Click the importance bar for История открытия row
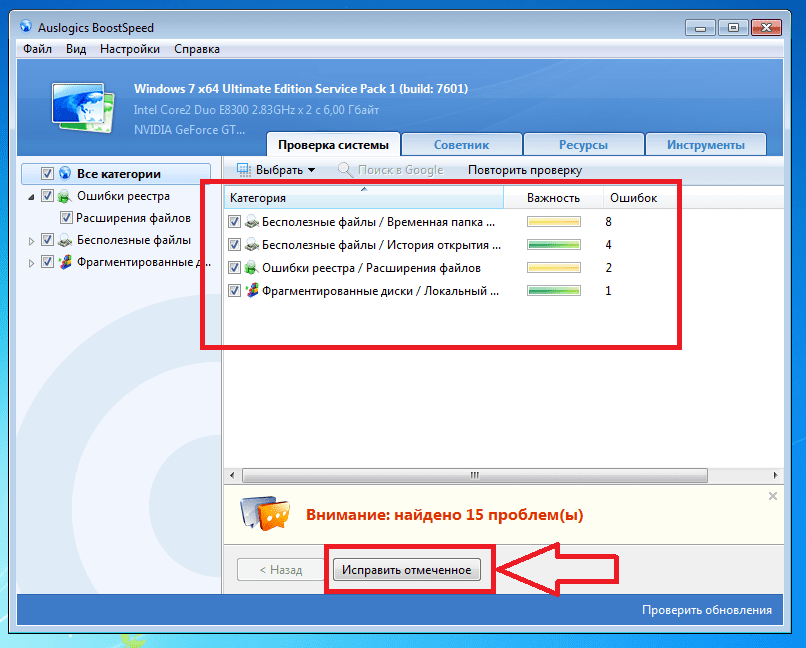This screenshot has width=806, height=648. click(x=554, y=245)
